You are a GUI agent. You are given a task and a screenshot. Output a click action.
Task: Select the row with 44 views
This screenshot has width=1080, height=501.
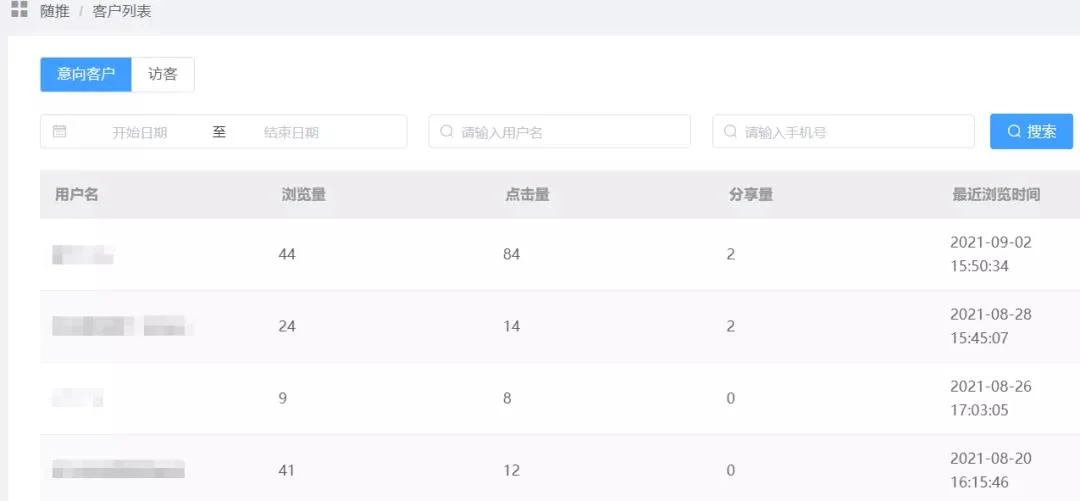560,254
